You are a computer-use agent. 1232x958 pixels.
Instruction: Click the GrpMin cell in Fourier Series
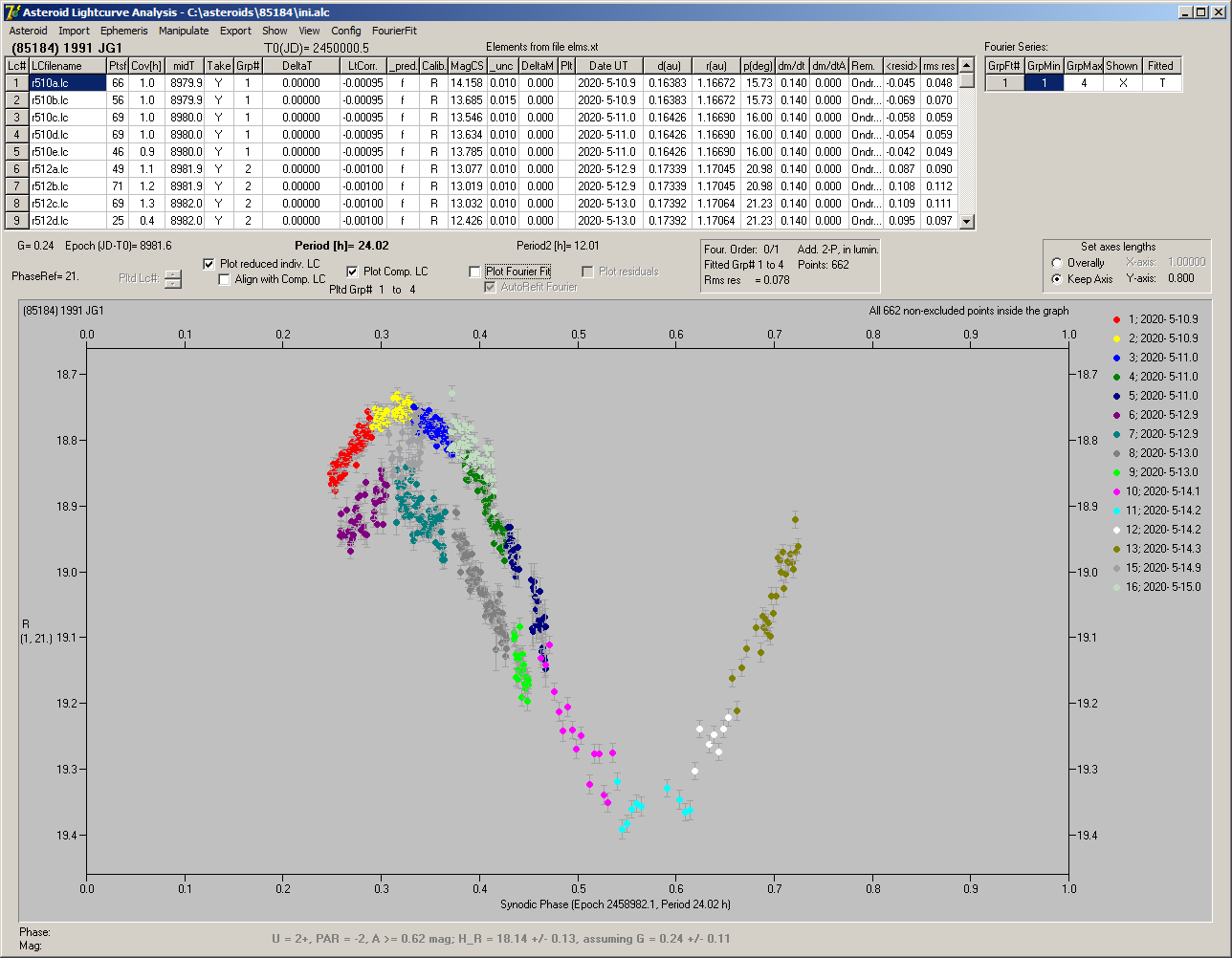1045,83
